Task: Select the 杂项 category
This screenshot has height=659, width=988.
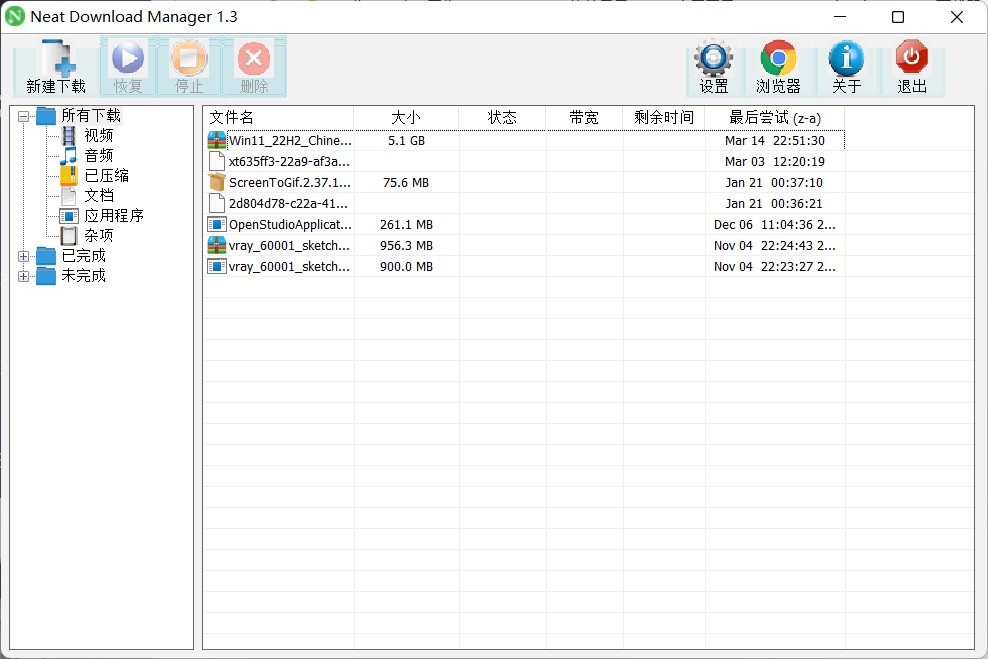Action: (x=99, y=236)
